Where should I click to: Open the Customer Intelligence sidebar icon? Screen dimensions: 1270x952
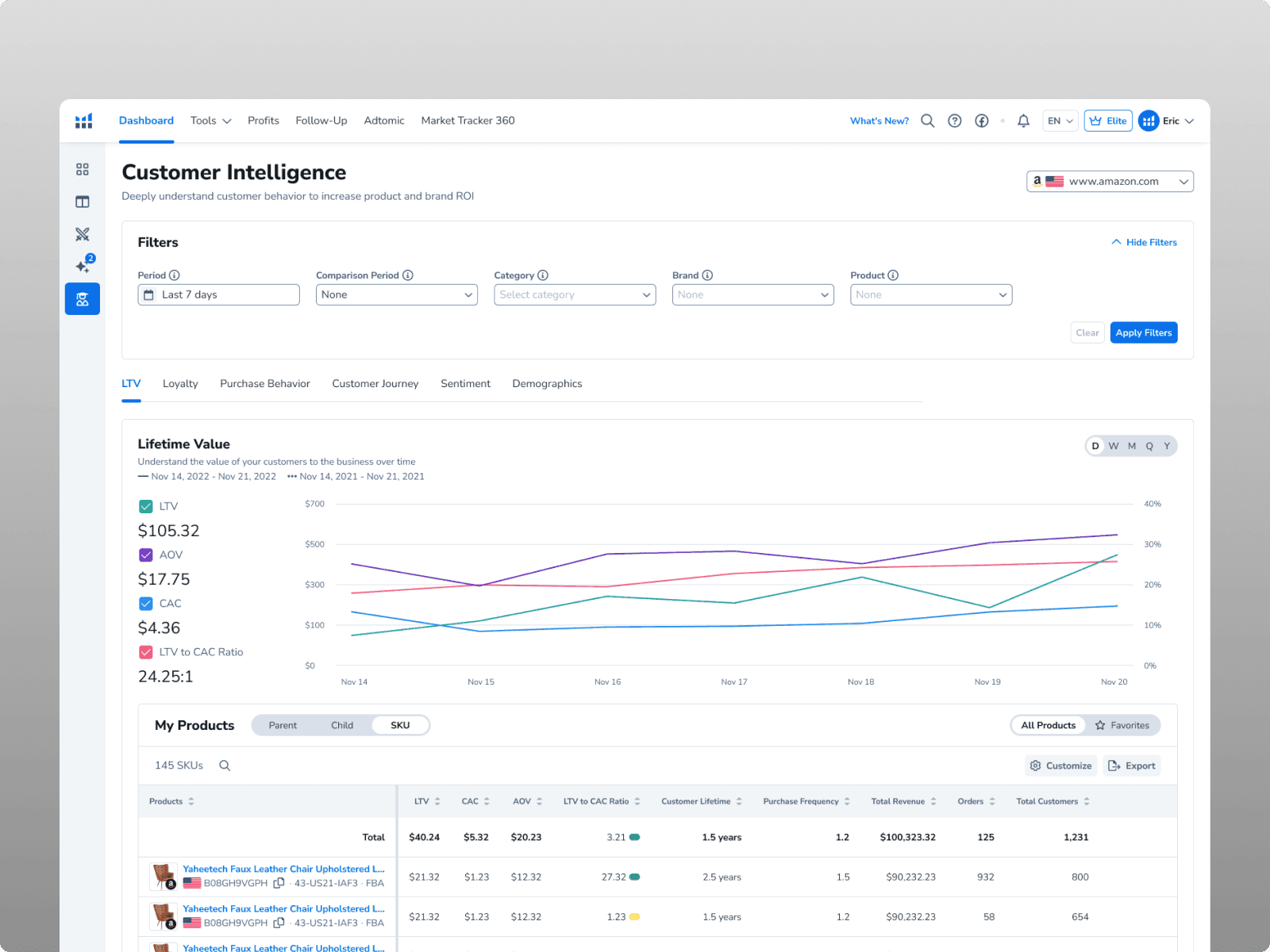click(83, 299)
